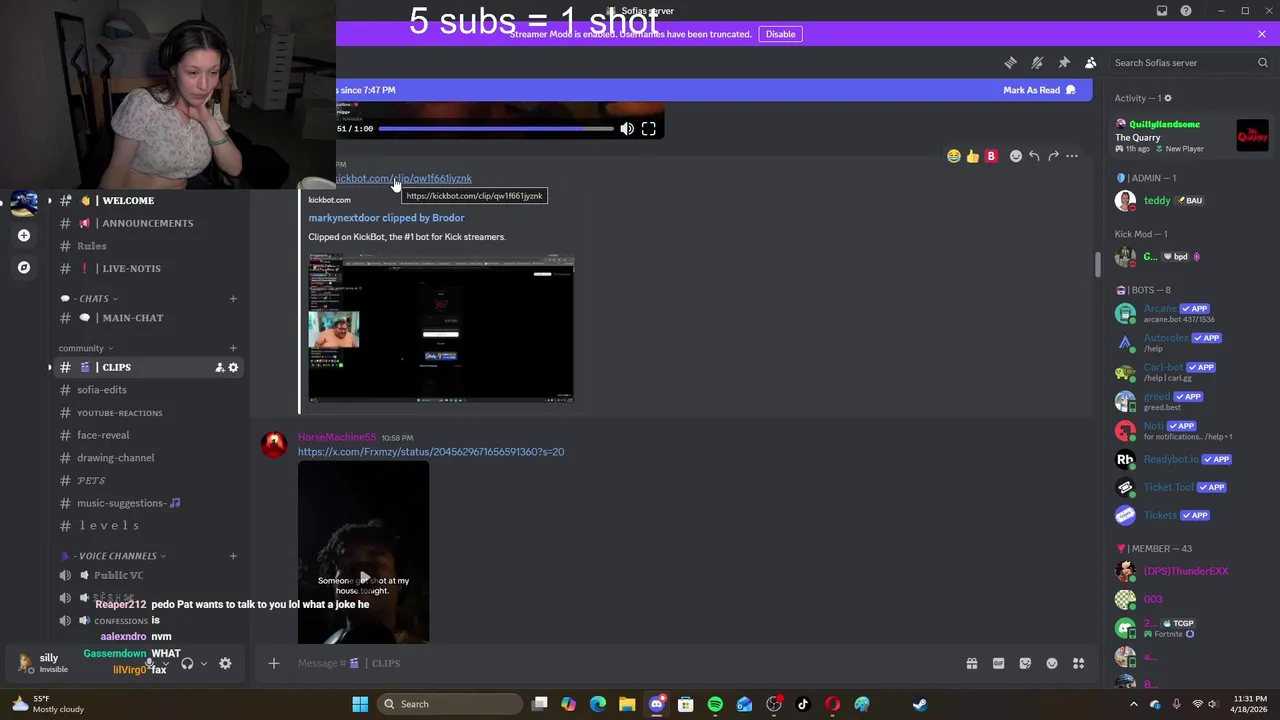Mute the video player volume
The width and height of the screenshot is (1280, 720).
click(627, 129)
